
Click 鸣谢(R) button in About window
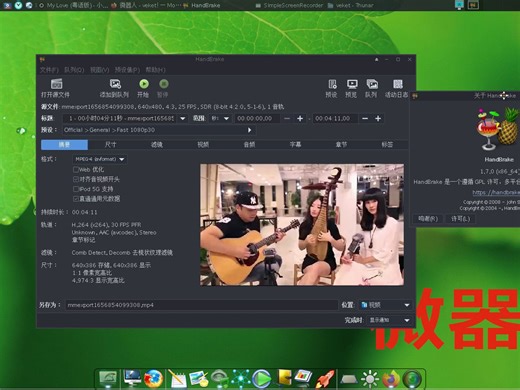point(428,219)
